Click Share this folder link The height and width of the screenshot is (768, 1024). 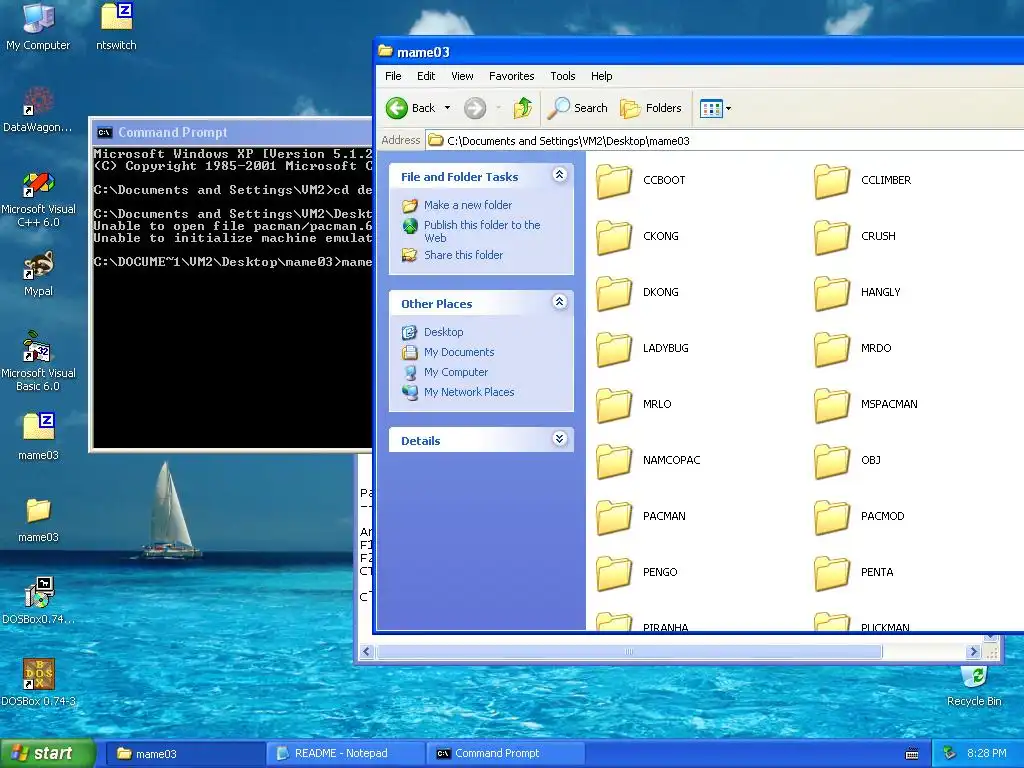463,255
